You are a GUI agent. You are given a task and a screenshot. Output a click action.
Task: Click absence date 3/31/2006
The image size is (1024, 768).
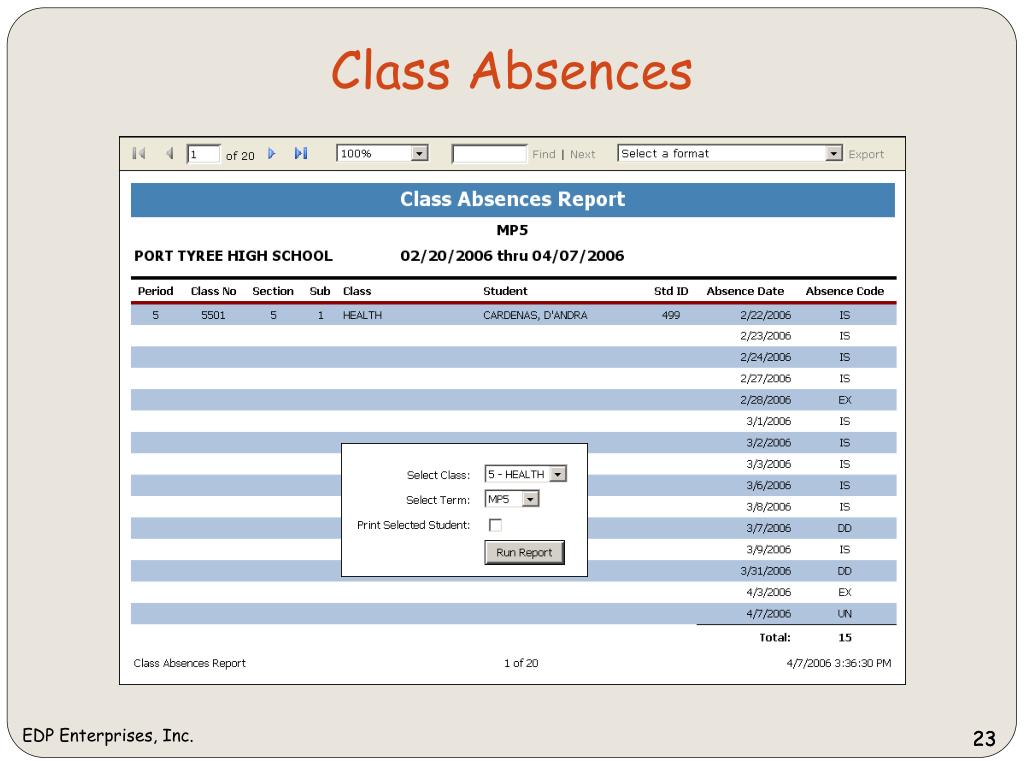765,571
